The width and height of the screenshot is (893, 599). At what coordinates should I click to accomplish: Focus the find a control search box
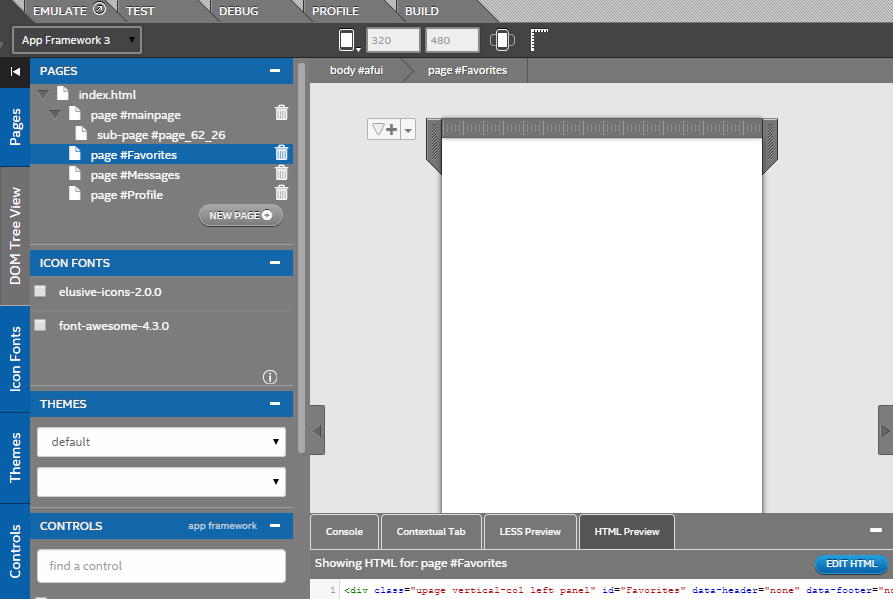161,566
